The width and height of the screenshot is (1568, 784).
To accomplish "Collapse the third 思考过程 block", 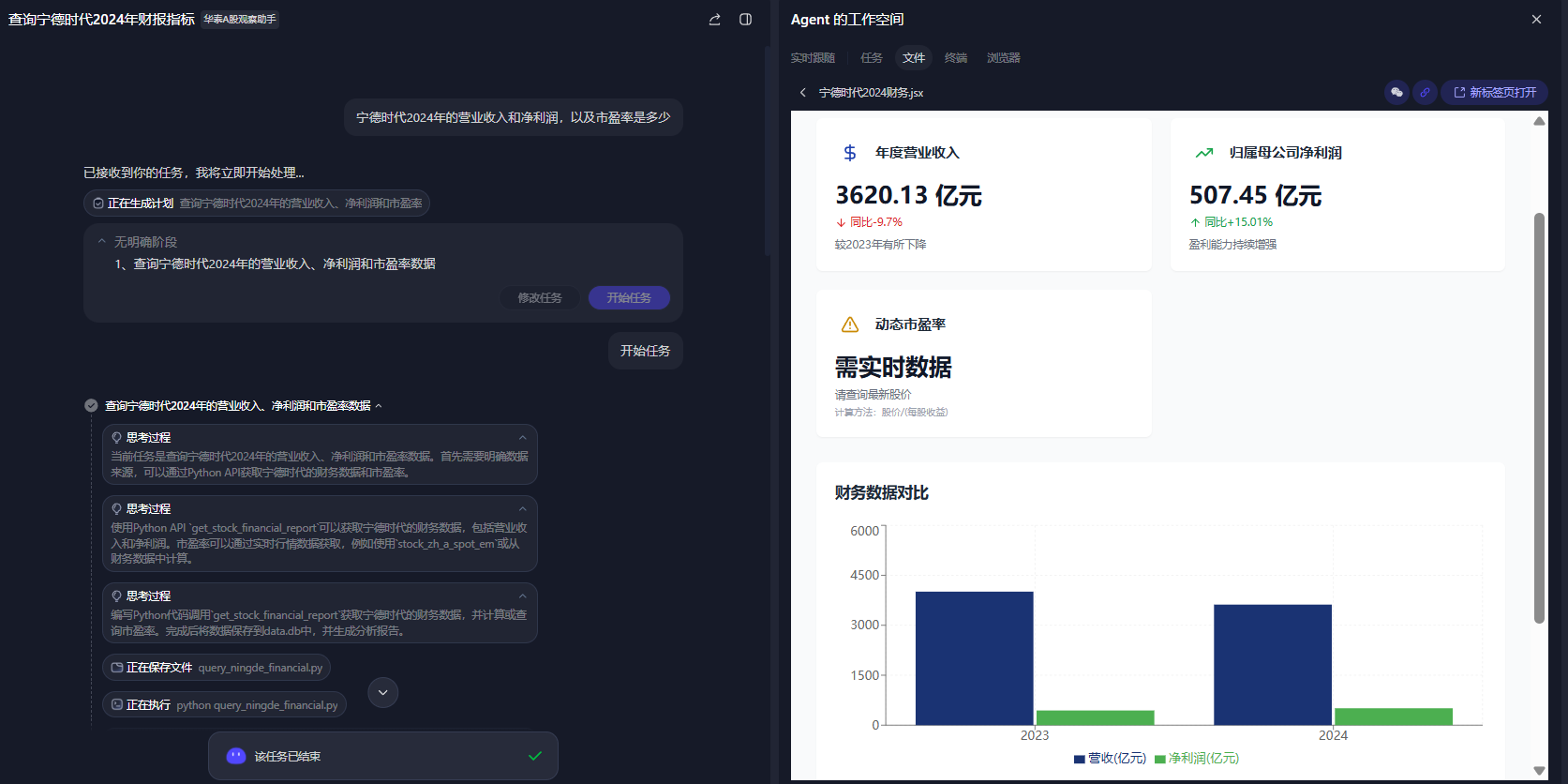I will pyautogui.click(x=523, y=596).
